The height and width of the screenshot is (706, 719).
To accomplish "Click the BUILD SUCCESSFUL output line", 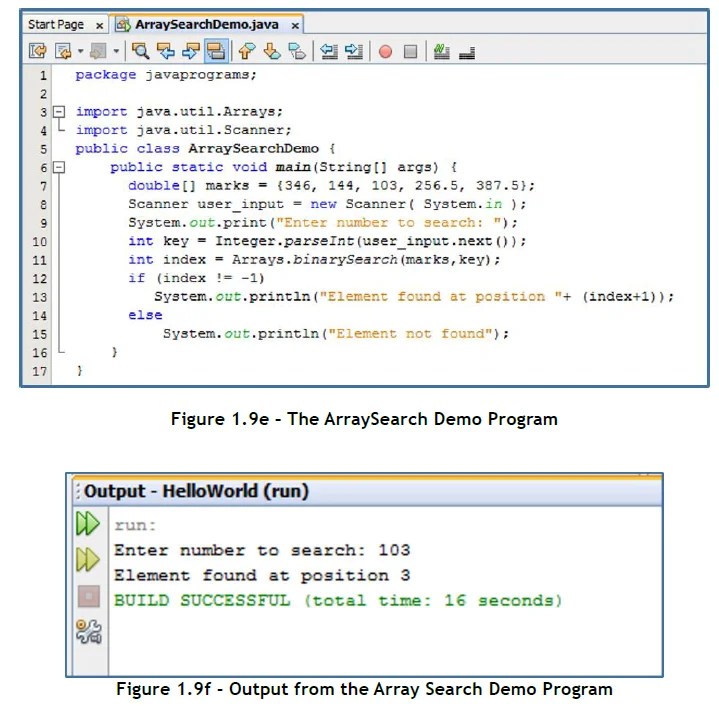I will [x=338, y=601].
